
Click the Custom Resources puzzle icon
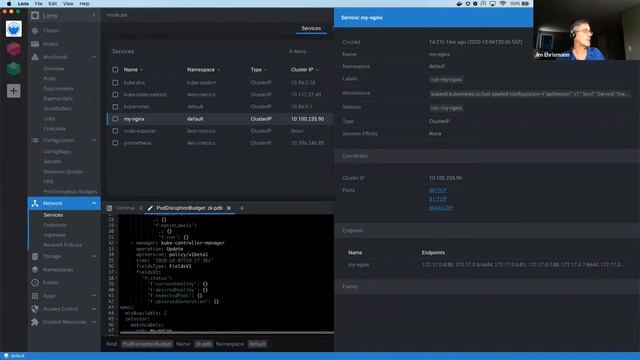point(35,322)
